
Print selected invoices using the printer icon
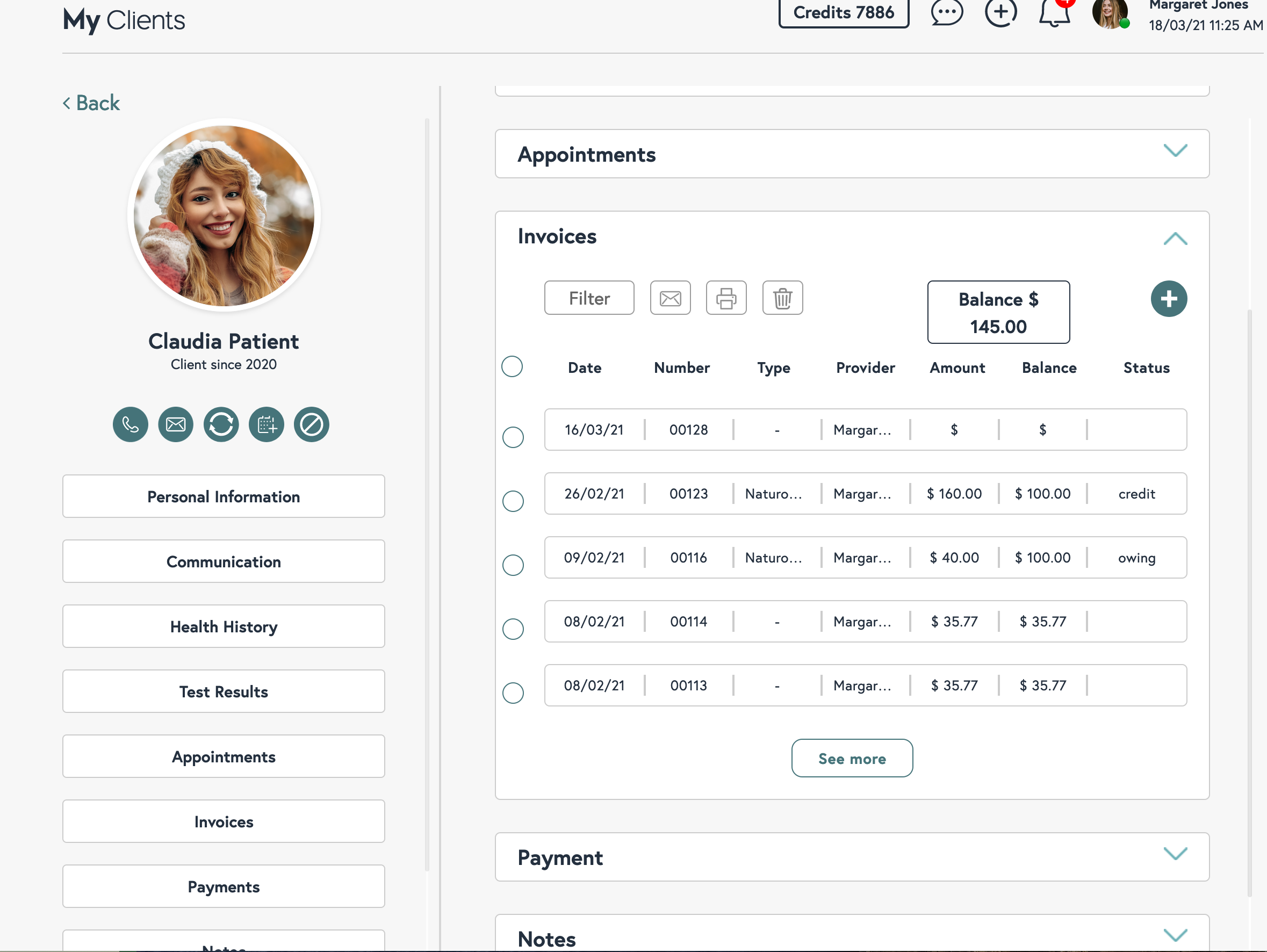coord(726,298)
